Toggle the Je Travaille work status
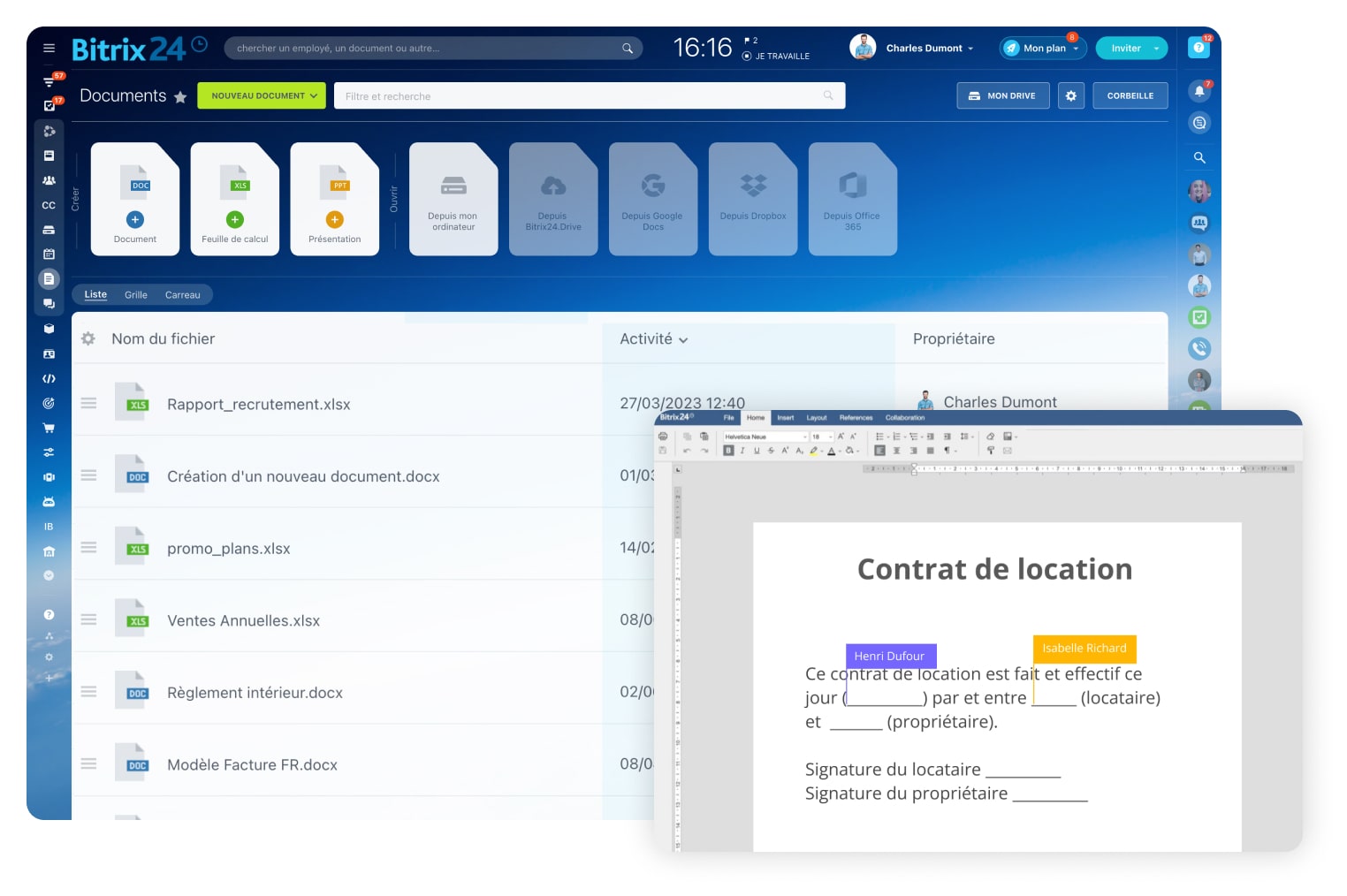This screenshot has width=1347, height=896. coord(776,56)
